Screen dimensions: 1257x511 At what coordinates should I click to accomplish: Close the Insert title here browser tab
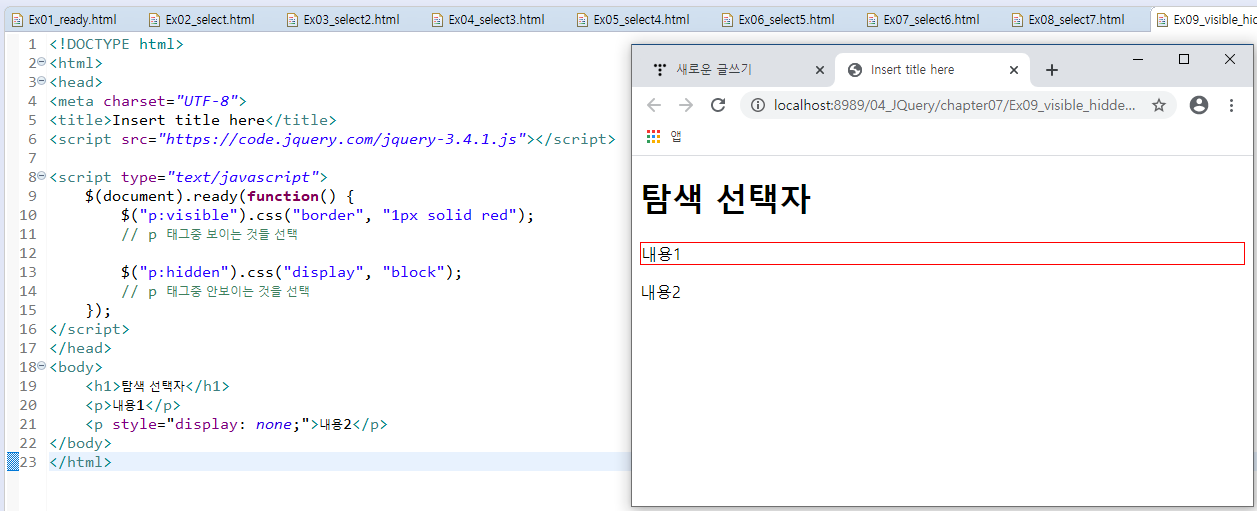pos(1014,70)
